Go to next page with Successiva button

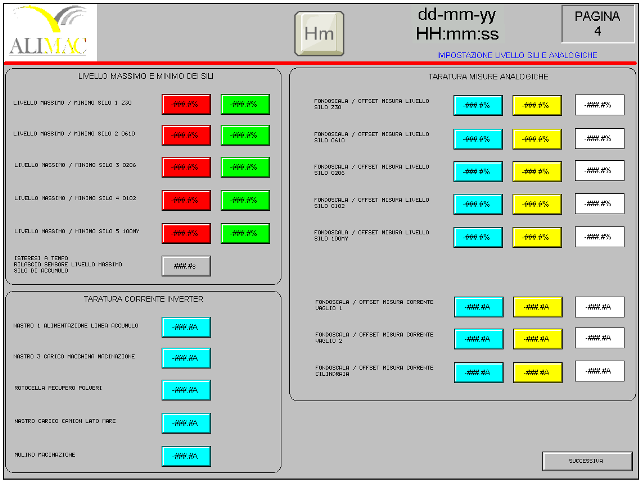[587, 461]
